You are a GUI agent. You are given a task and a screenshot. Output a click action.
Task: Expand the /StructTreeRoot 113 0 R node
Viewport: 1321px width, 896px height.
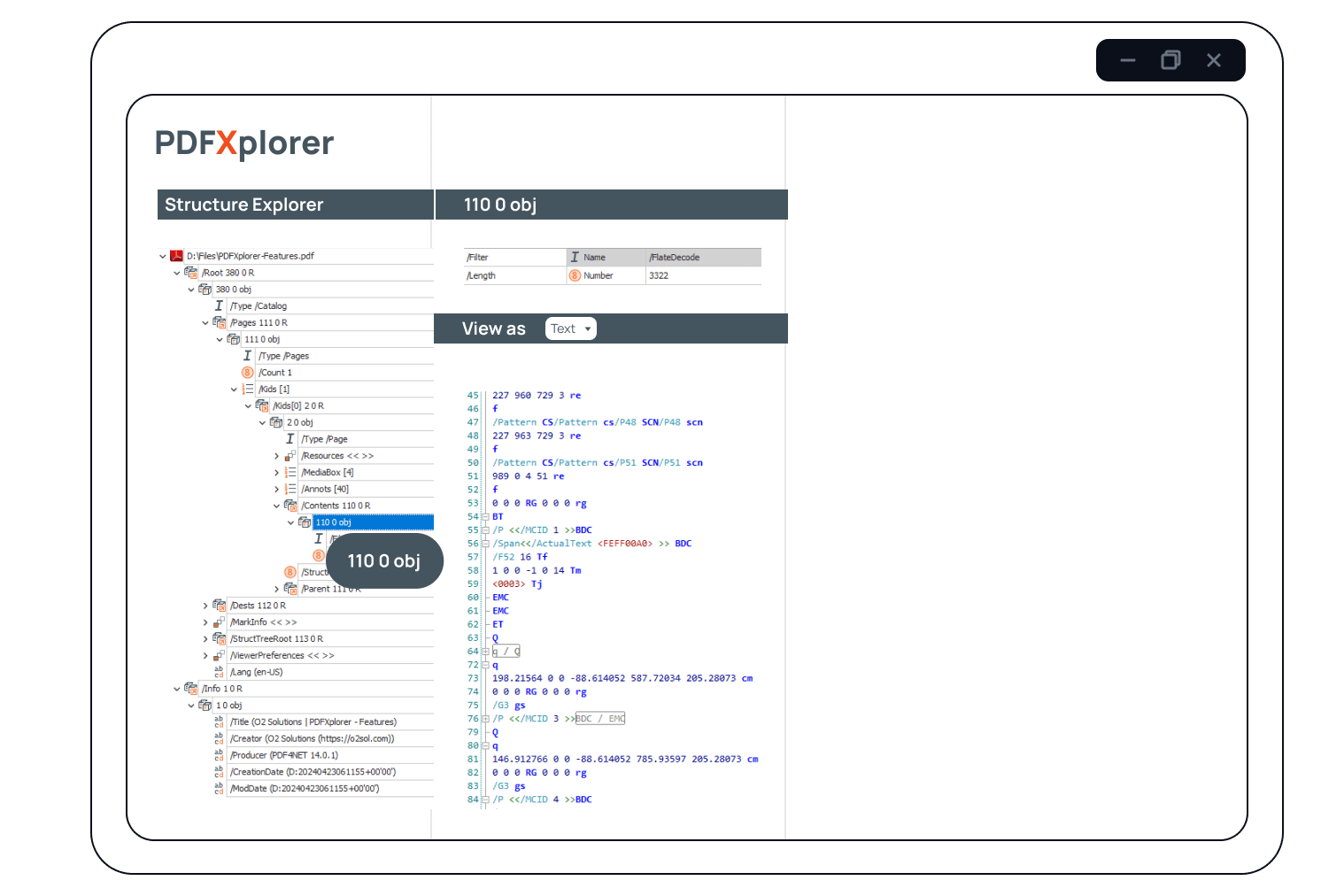click(x=205, y=639)
